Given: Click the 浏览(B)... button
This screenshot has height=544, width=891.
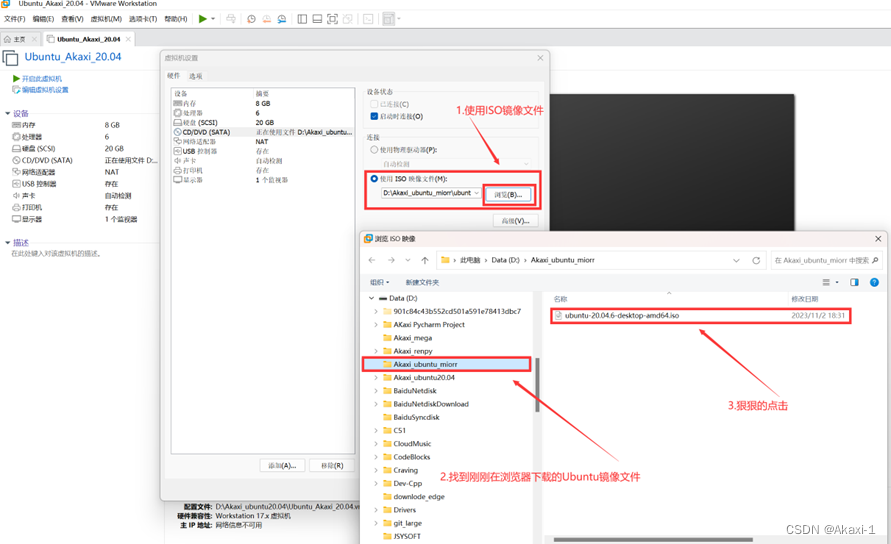Looking at the screenshot, I should 508,194.
